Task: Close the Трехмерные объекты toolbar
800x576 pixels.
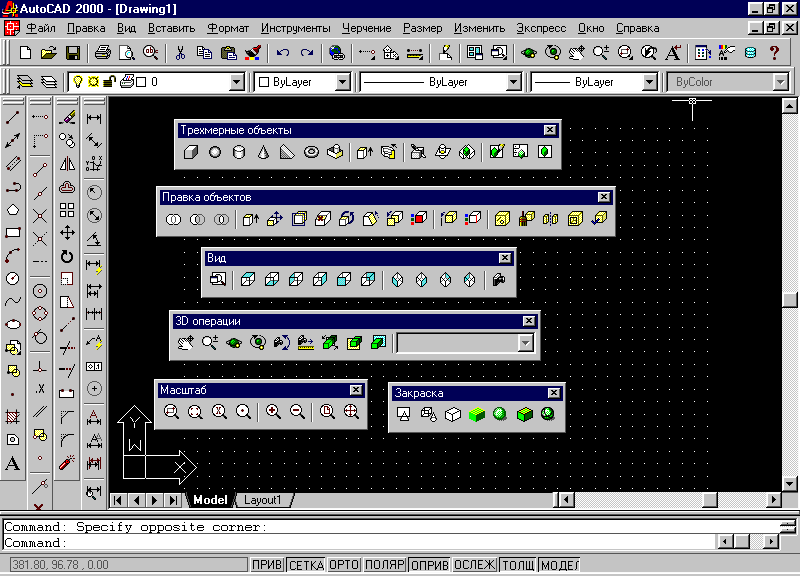Action: tap(549, 130)
